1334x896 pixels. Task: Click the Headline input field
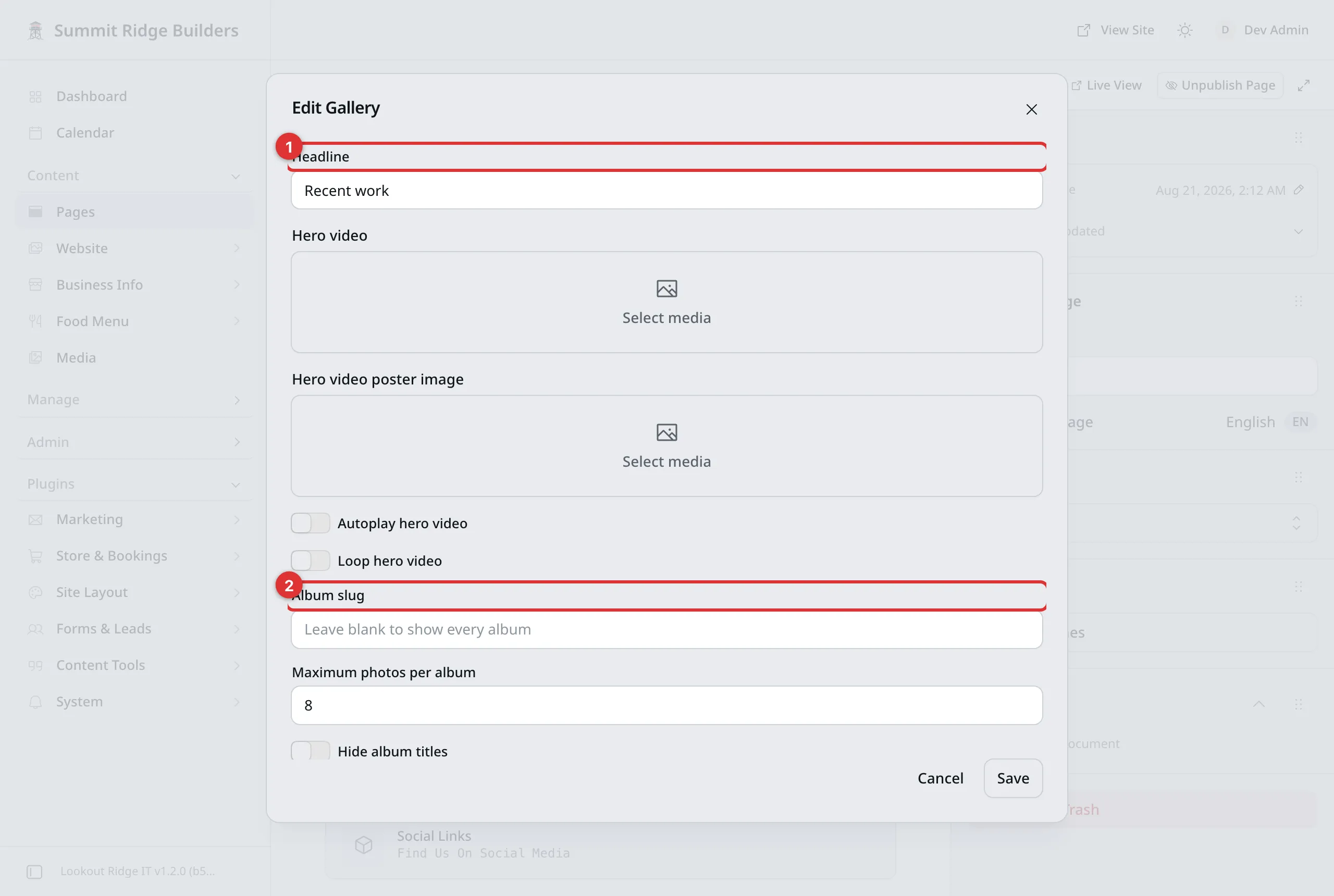[x=666, y=190]
